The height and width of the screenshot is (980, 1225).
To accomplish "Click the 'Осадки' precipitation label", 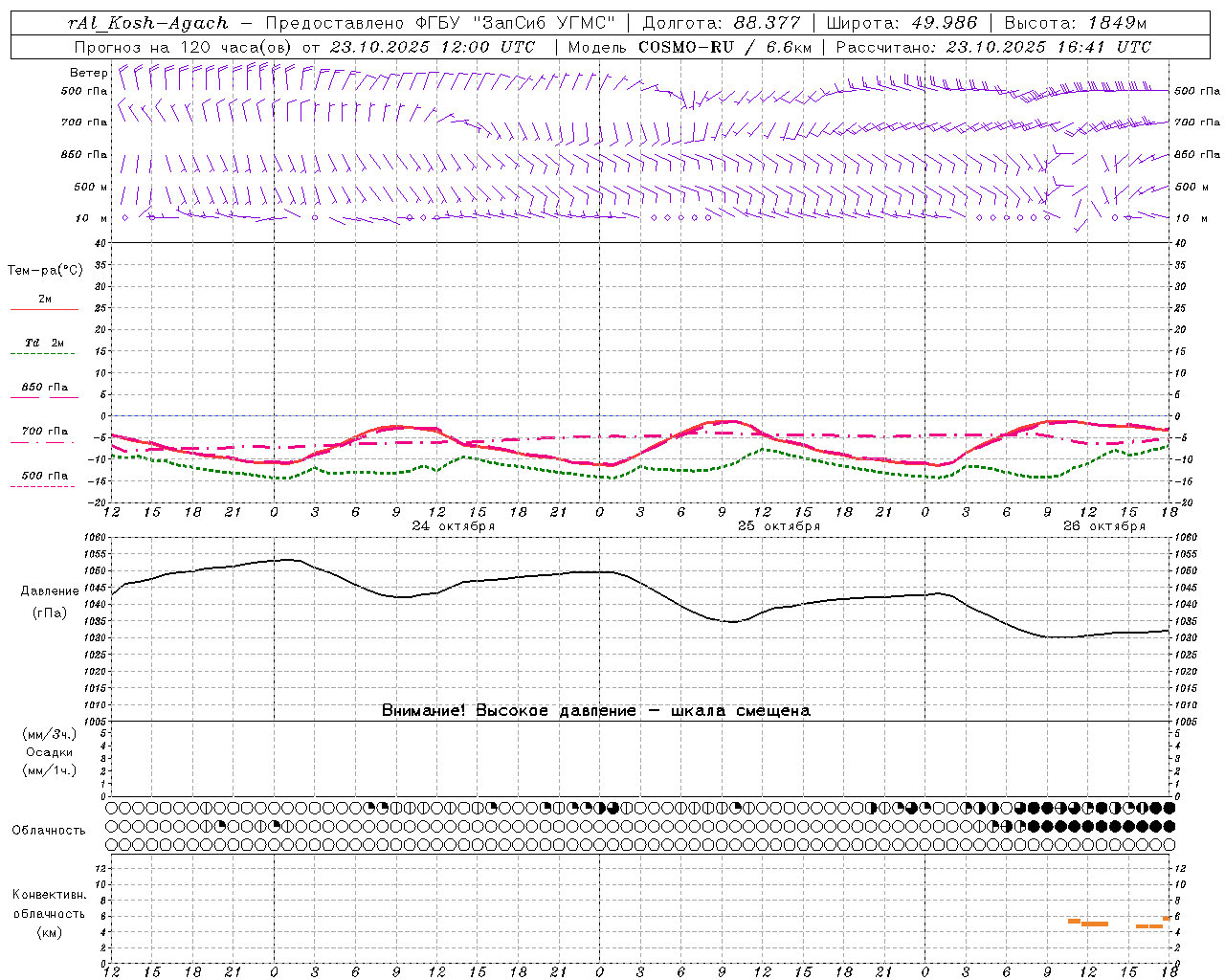I will coord(50,752).
